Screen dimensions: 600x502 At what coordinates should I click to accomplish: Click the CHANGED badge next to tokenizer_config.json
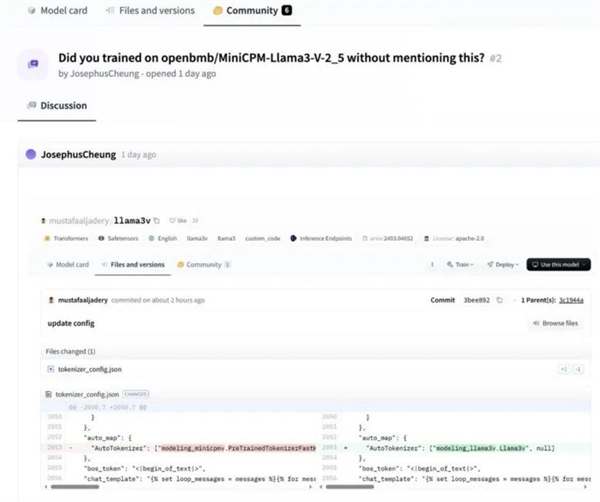(x=137, y=395)
